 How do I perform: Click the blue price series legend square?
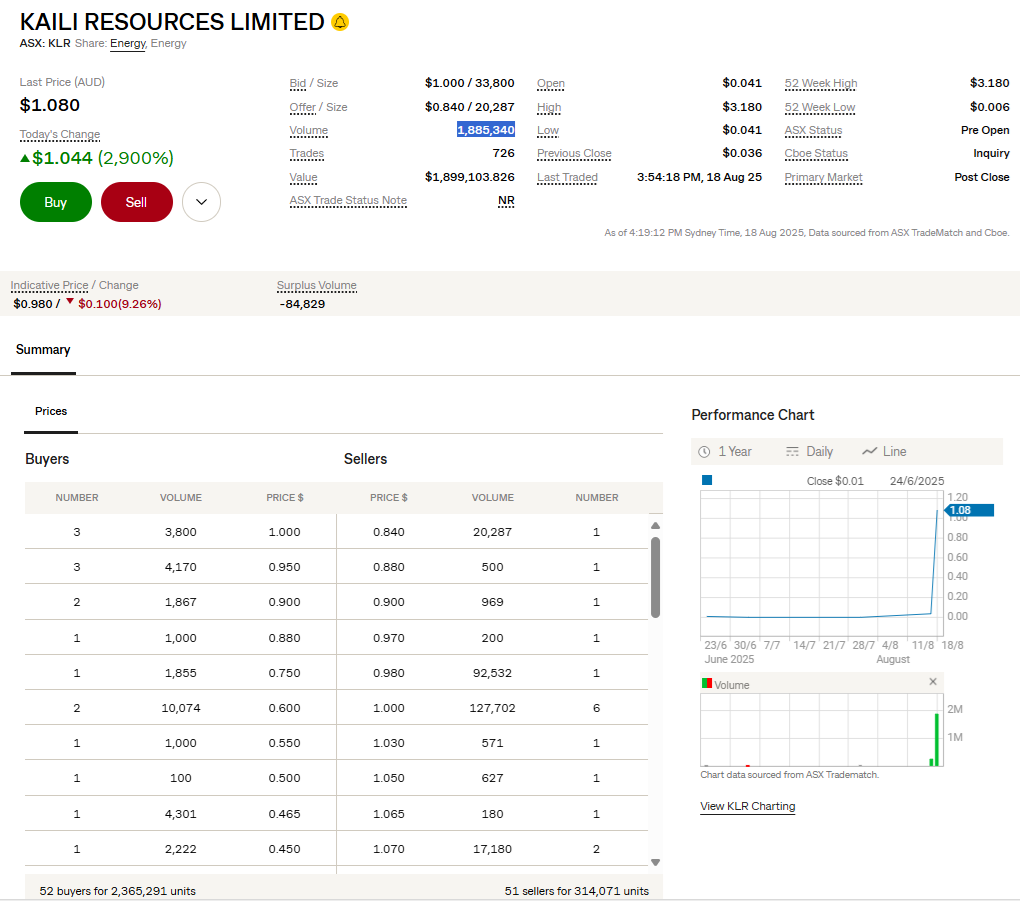pos(707,481)
